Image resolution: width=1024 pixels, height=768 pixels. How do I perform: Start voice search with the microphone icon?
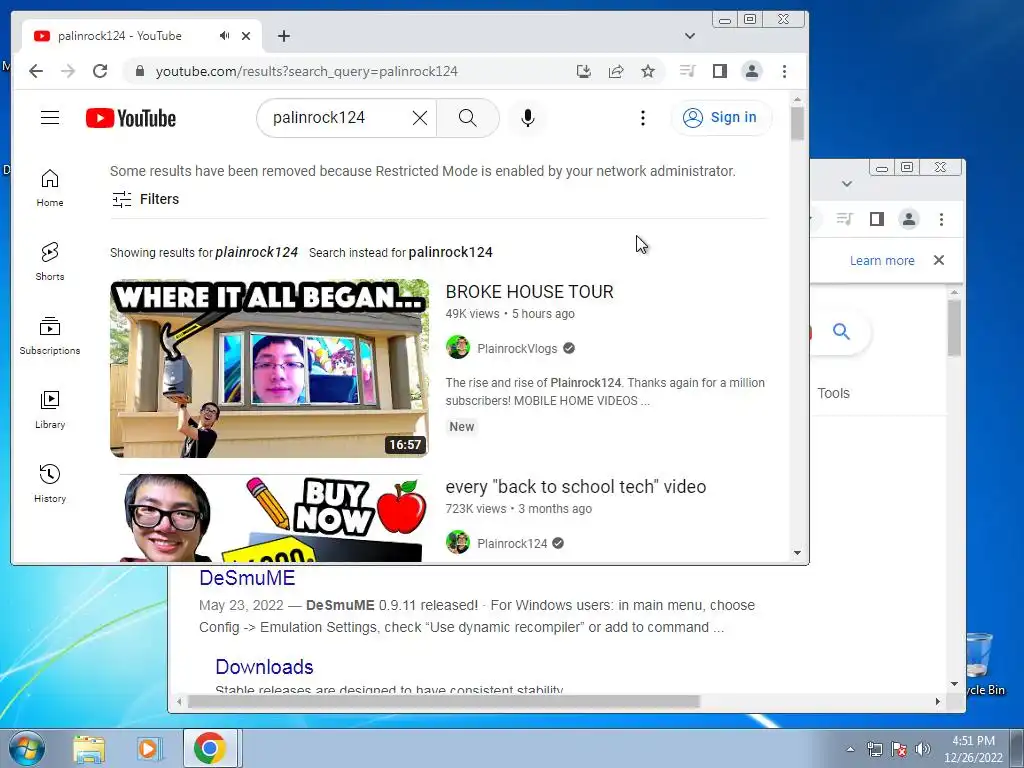click(x=528, y=118)
